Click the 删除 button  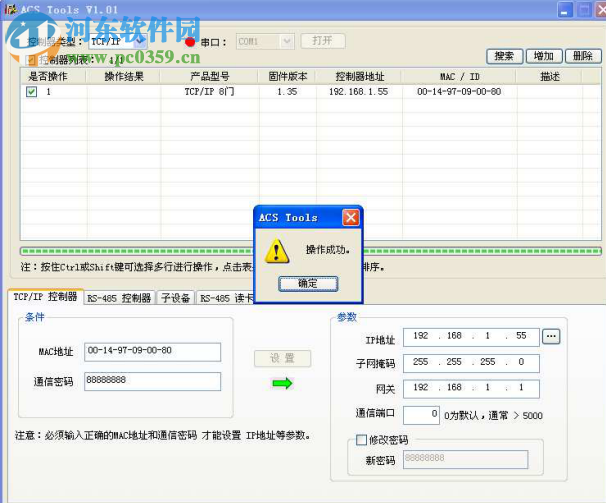pyautogui.click(x=583, y=56)
